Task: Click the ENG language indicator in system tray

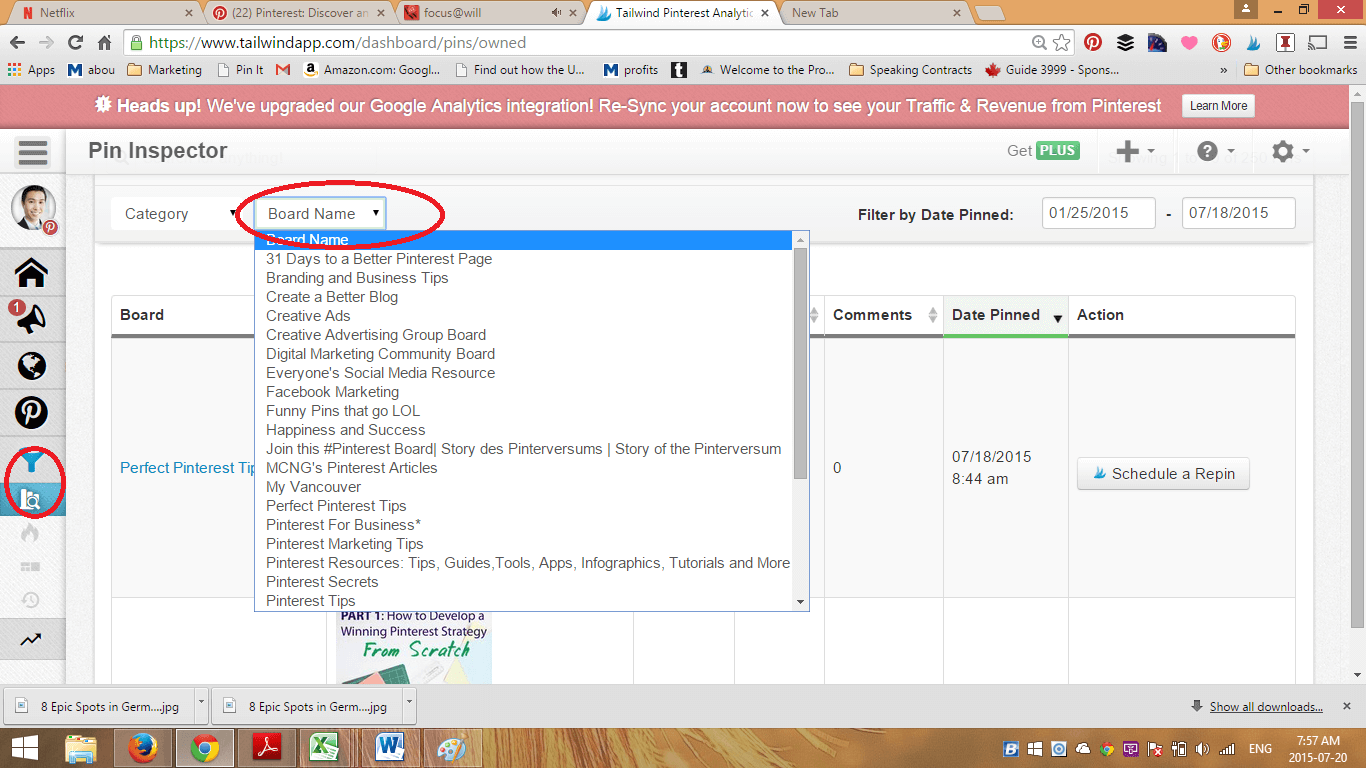Action: (1260, 749)
